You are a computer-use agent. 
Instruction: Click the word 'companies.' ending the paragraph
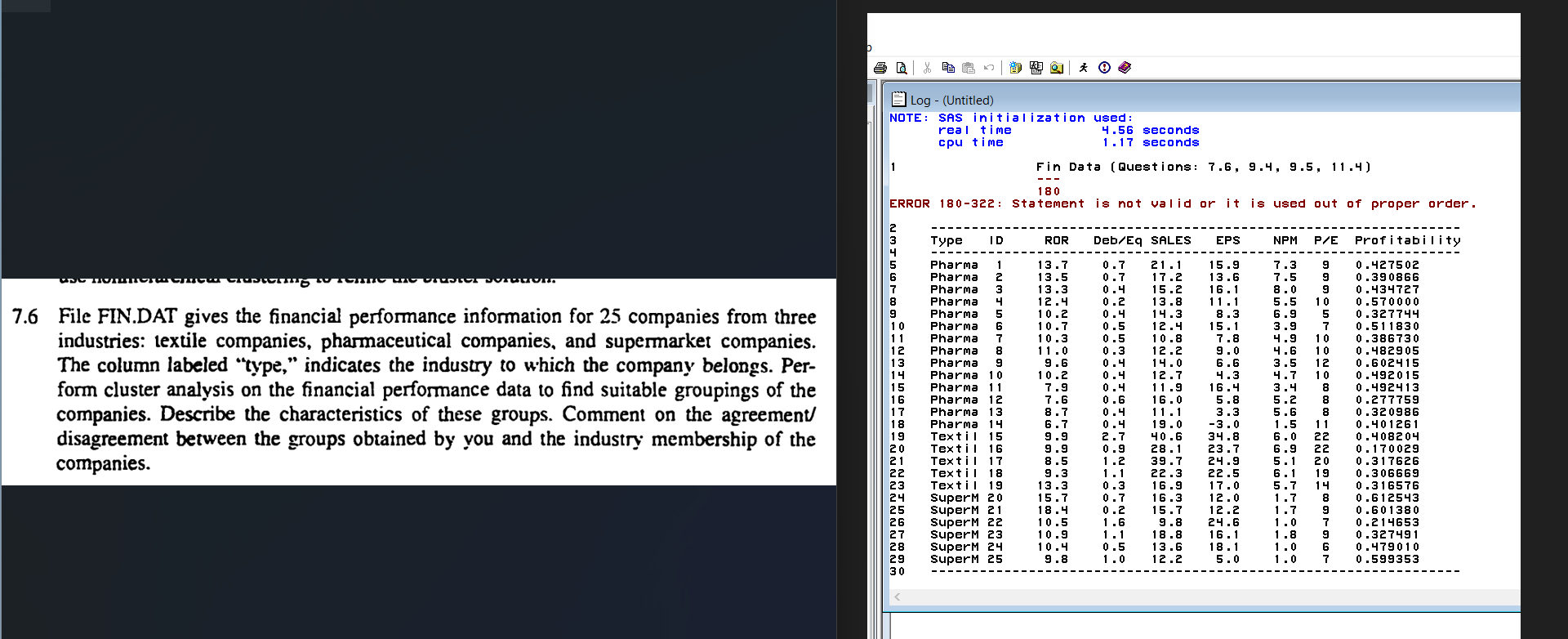pyautogui.click(x=104, y=463)
